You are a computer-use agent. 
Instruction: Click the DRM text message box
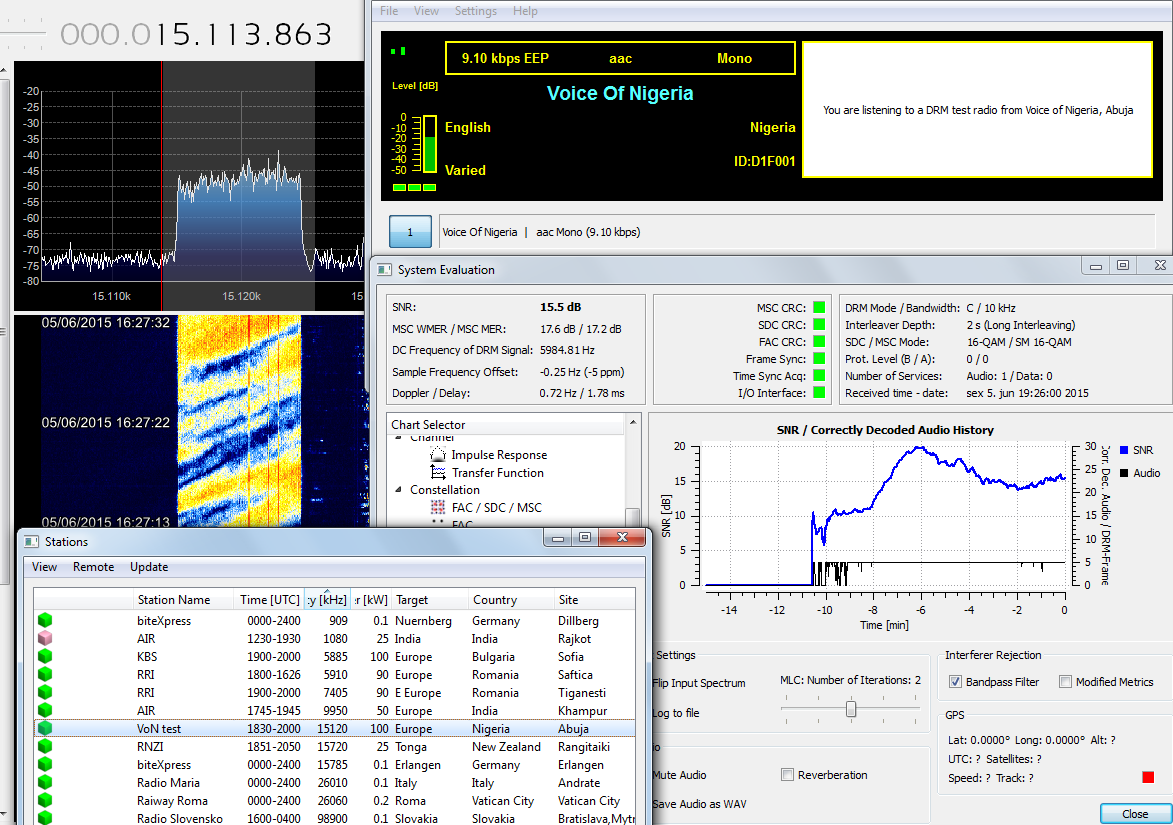[977, 110]
